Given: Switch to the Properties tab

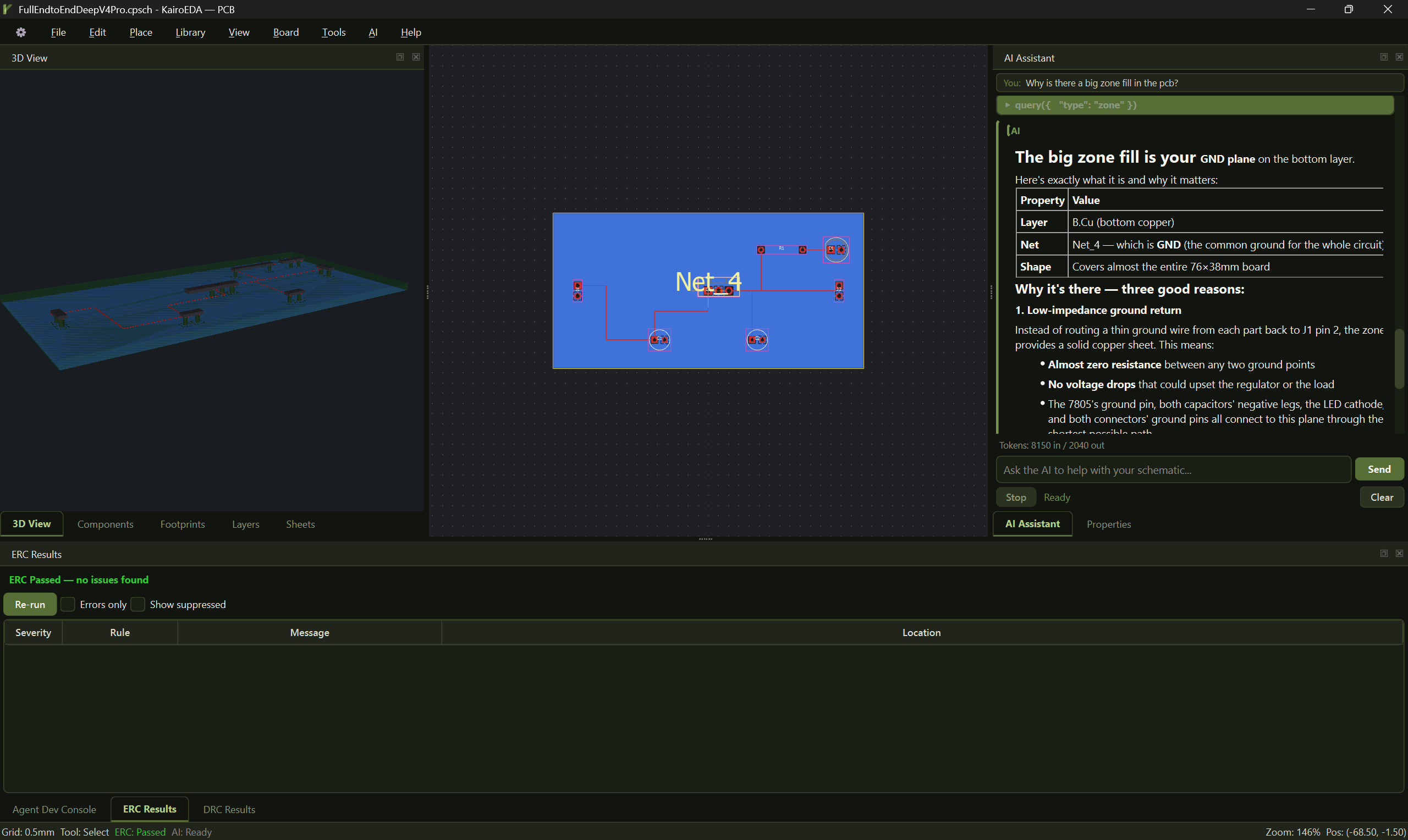Looking at the screenshot, I should (x=1108, y=524).
